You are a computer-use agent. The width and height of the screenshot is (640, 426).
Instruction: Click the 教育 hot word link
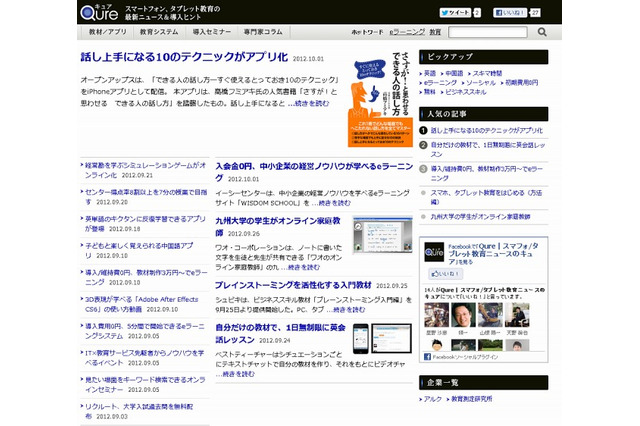[x=435, y=32]
